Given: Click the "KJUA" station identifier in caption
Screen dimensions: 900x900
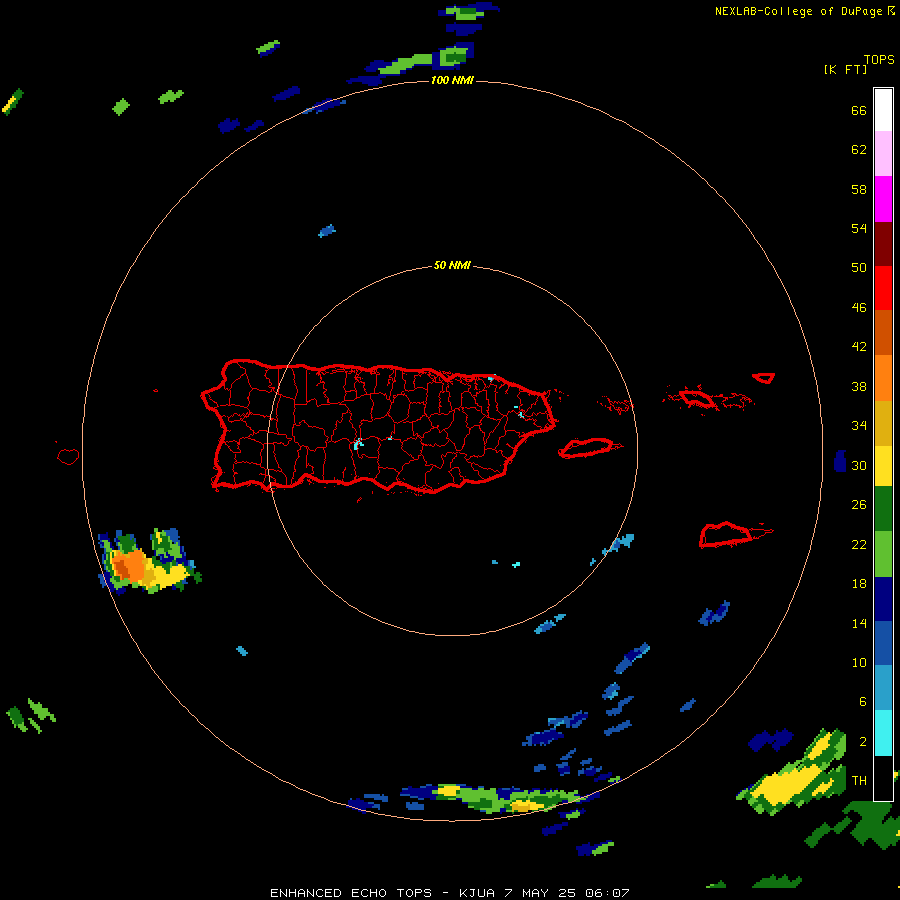Looking at the screenshot, I should point(477,893).
